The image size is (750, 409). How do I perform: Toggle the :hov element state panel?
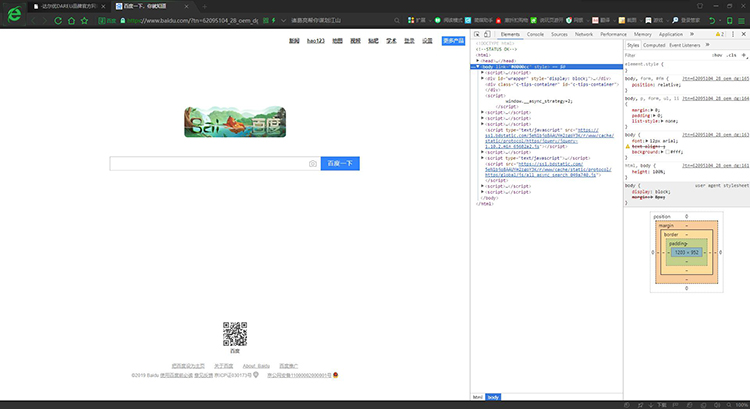(x=717, y=55)
